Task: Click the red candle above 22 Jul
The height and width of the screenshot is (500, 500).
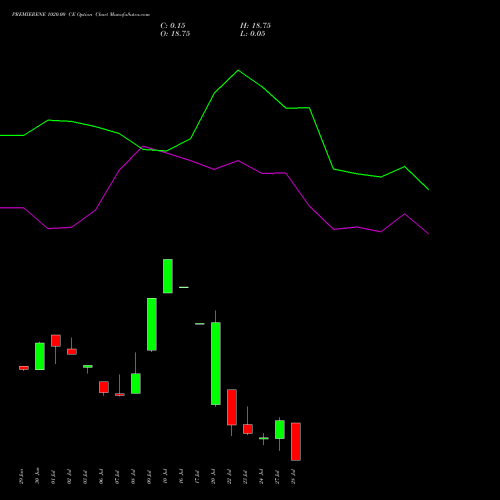Action: coord(232,407)
